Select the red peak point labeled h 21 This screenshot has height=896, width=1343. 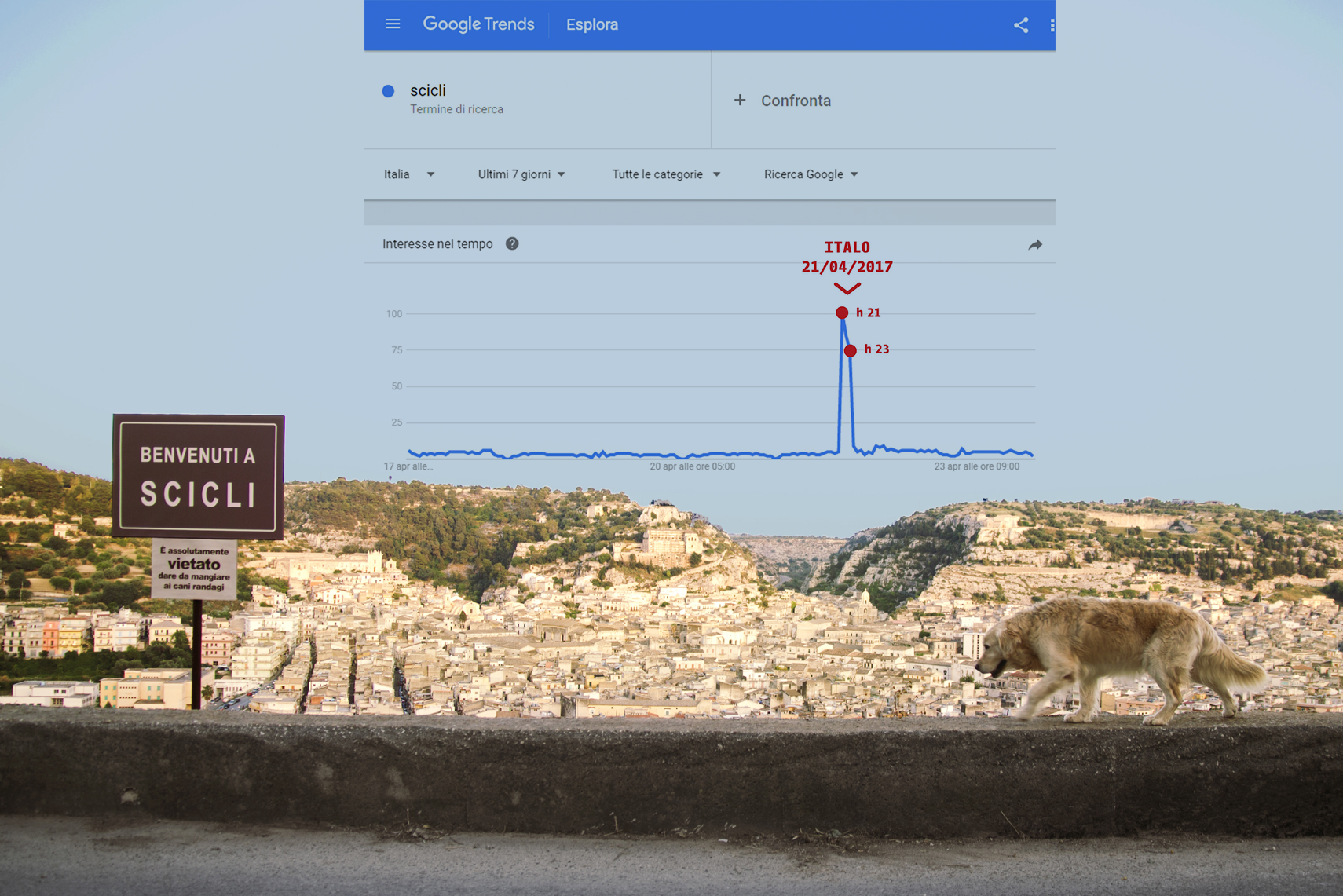pos(842,313)
